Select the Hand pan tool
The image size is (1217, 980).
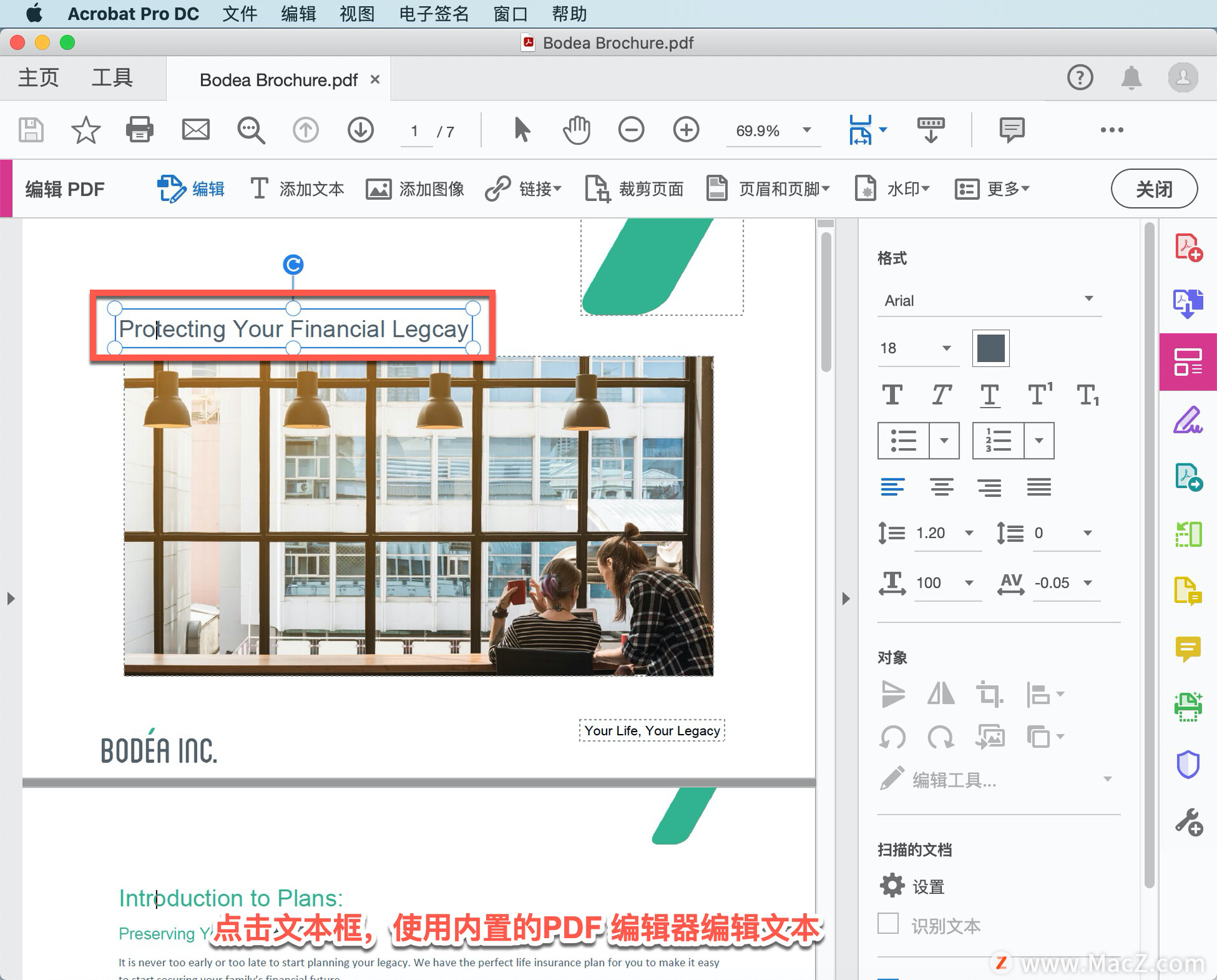coord(576,130)
